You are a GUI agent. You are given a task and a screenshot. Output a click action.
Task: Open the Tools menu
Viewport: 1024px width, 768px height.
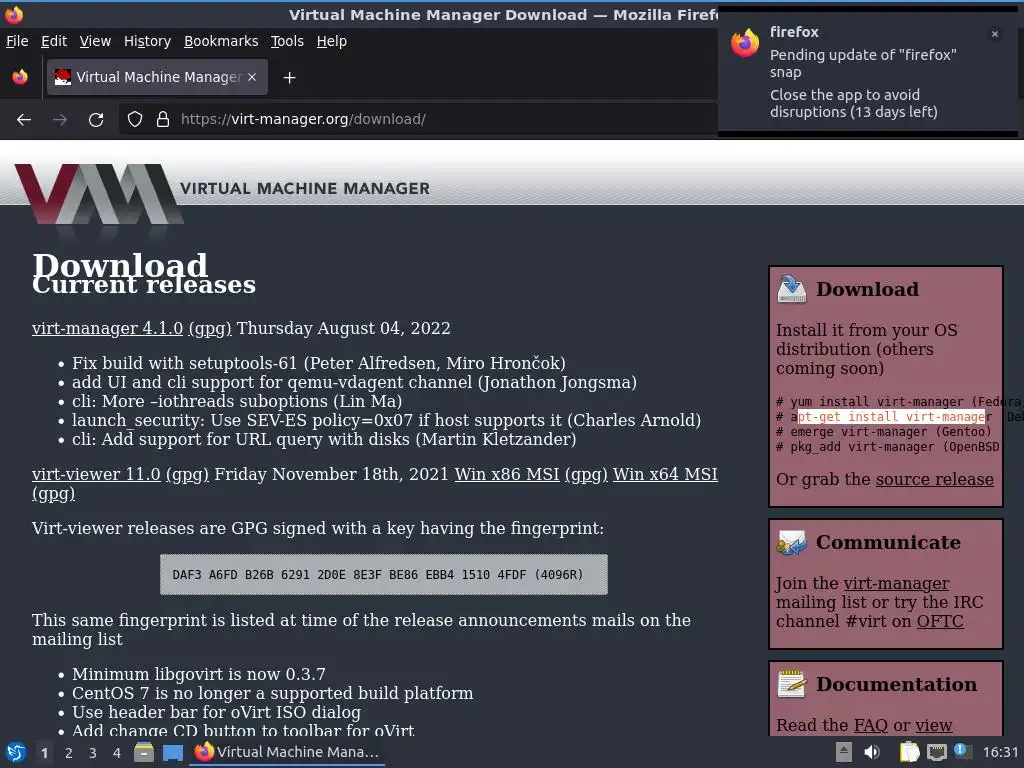pos(287,41)
